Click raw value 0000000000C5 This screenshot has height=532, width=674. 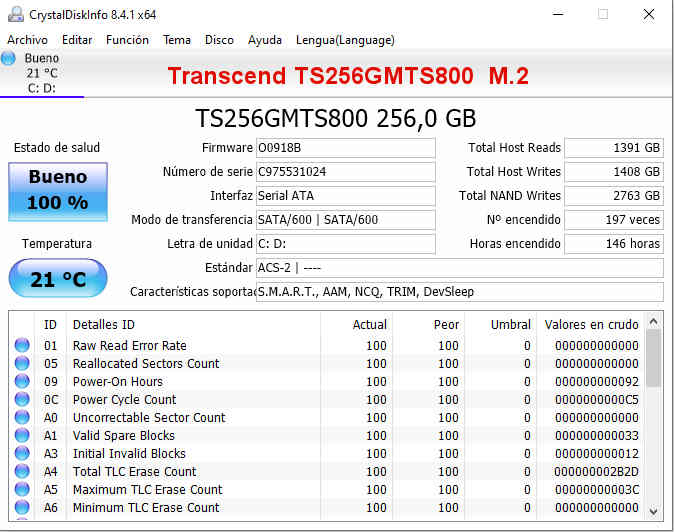(596, 400)
